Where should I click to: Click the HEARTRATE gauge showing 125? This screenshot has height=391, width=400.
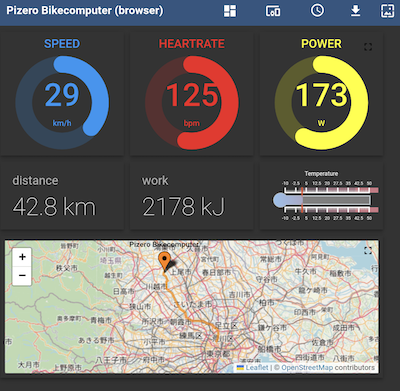coord(192,102)
